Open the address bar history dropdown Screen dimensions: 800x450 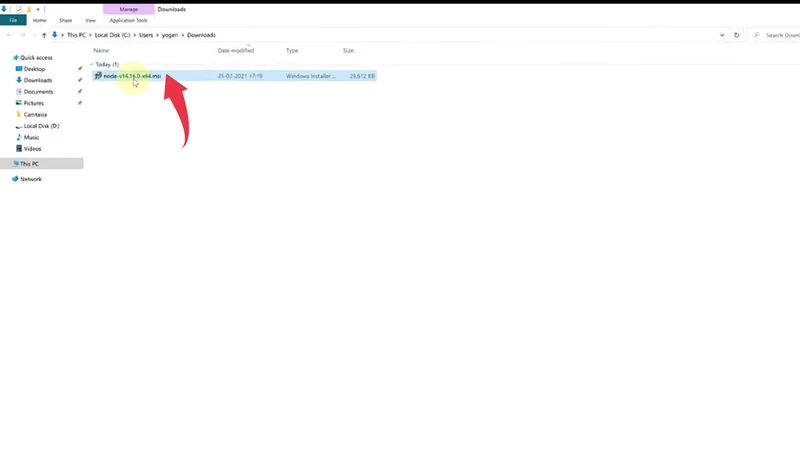click(722, 35)
